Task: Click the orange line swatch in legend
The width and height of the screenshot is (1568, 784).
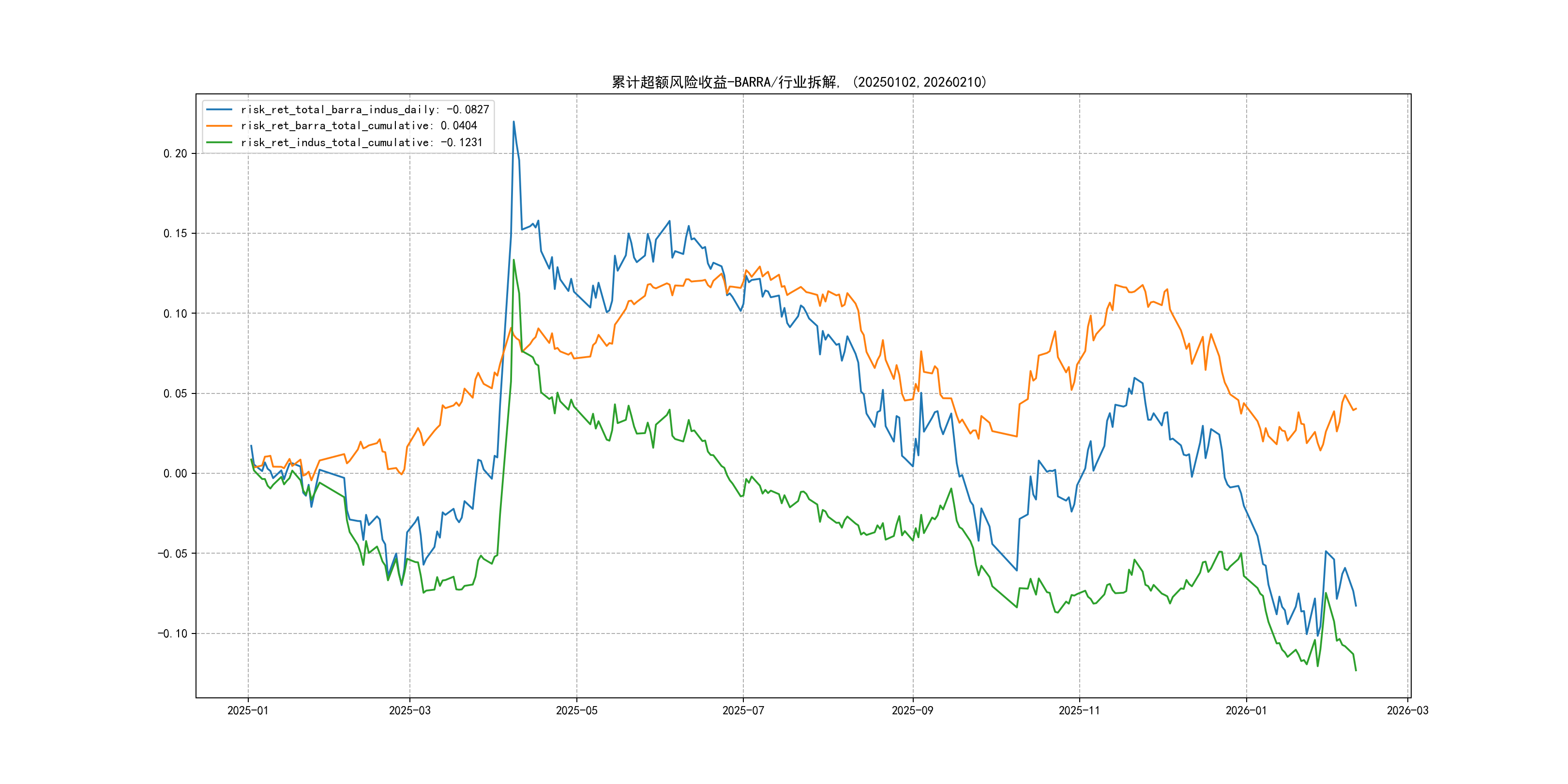Action: pos(219,126)
